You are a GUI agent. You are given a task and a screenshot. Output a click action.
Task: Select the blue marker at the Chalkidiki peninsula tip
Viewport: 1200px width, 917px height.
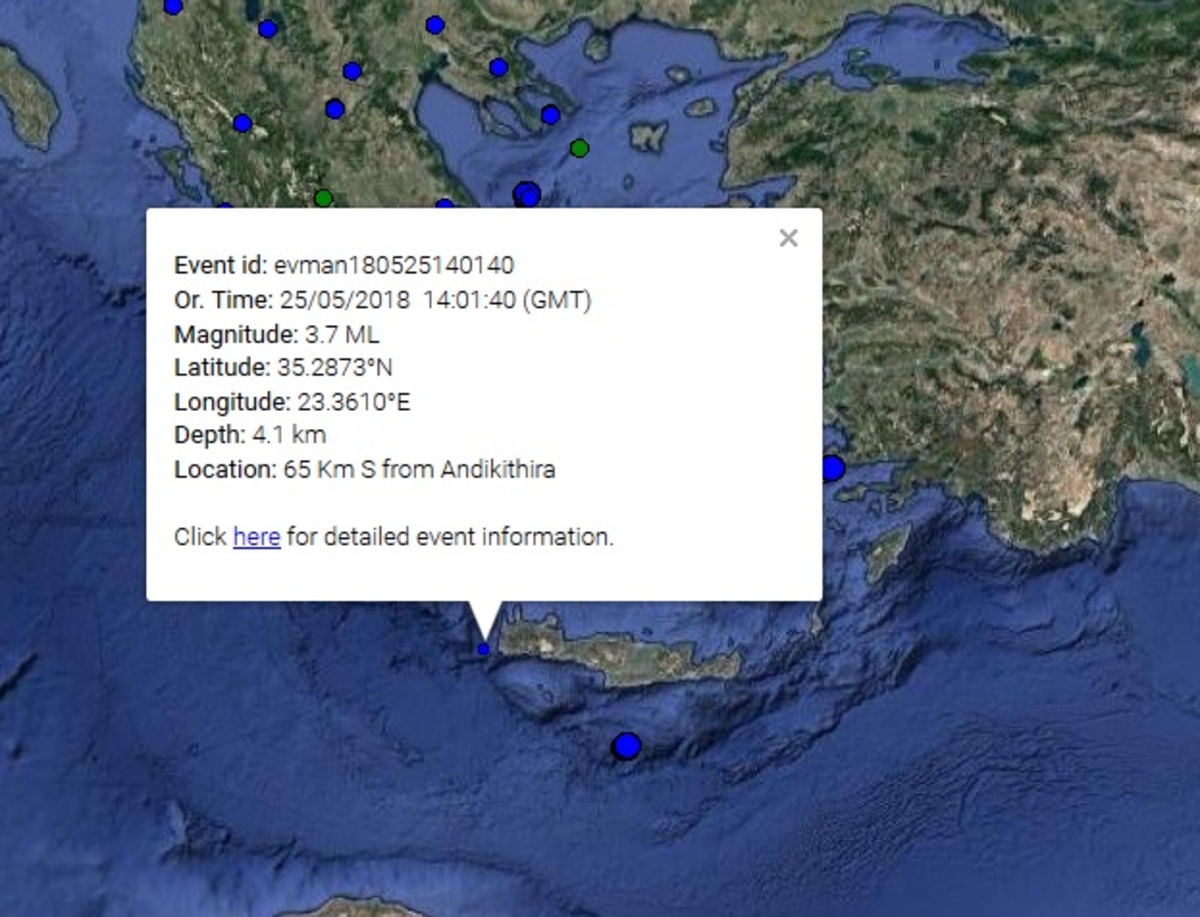click(x=550, y=115)
